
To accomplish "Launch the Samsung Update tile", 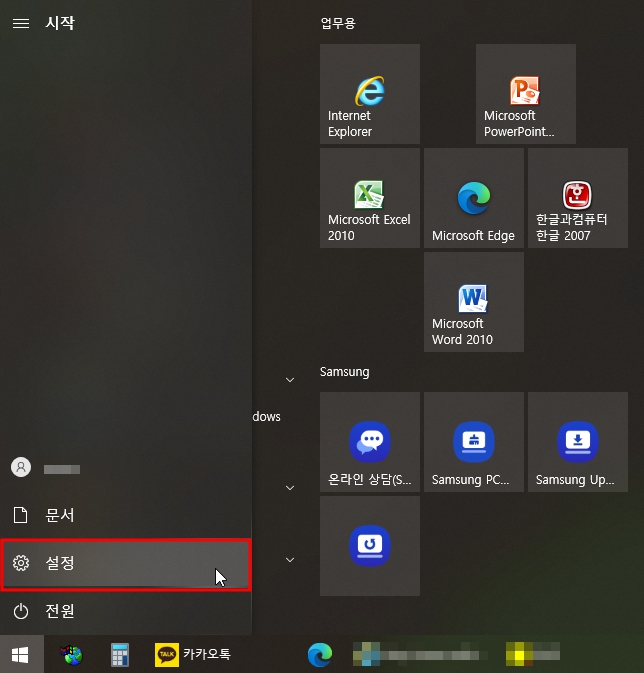I will pos(578,442).
